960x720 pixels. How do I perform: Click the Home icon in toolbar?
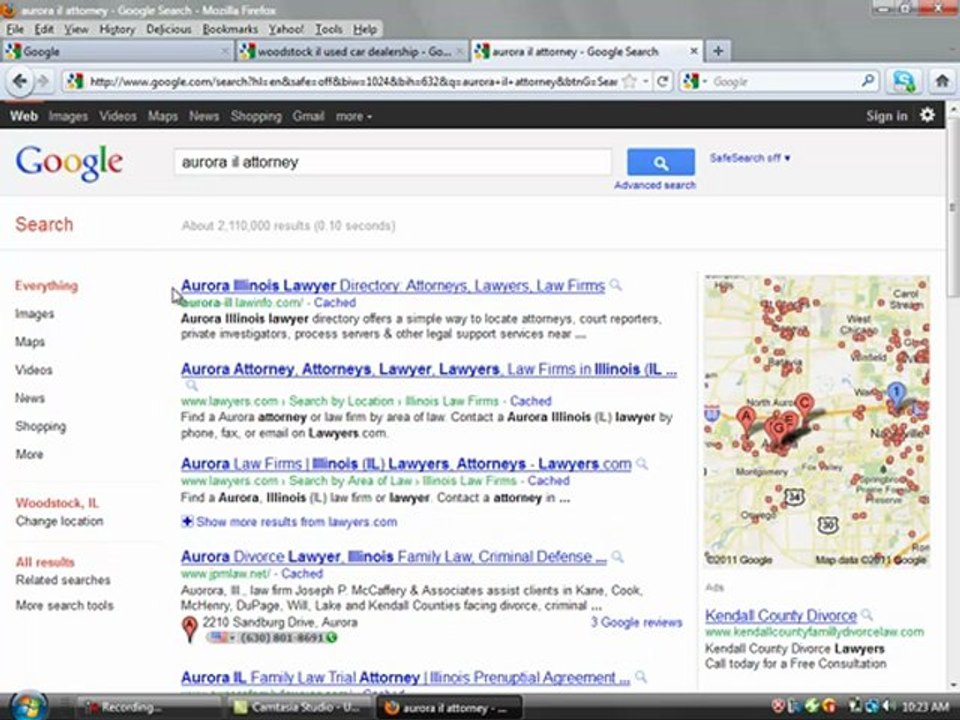click(942, 81)
